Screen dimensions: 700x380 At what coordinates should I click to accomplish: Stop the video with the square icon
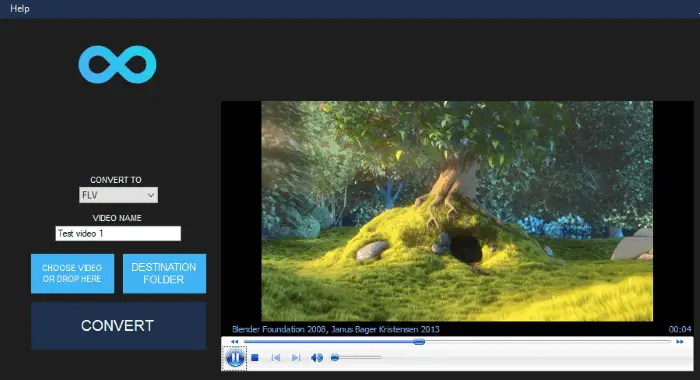point(255,358)
